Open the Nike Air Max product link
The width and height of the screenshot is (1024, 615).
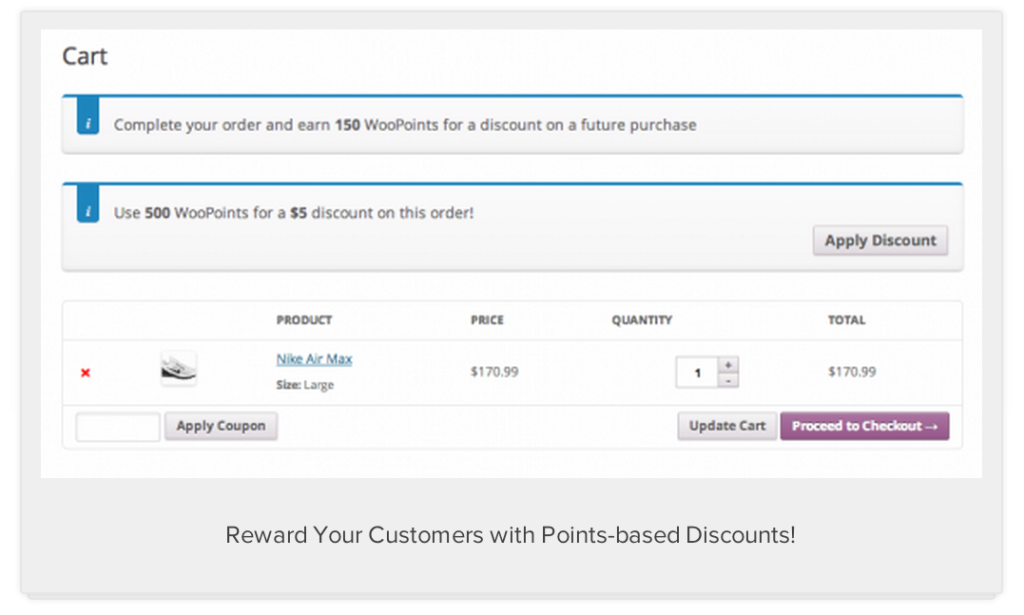point(314,358)
